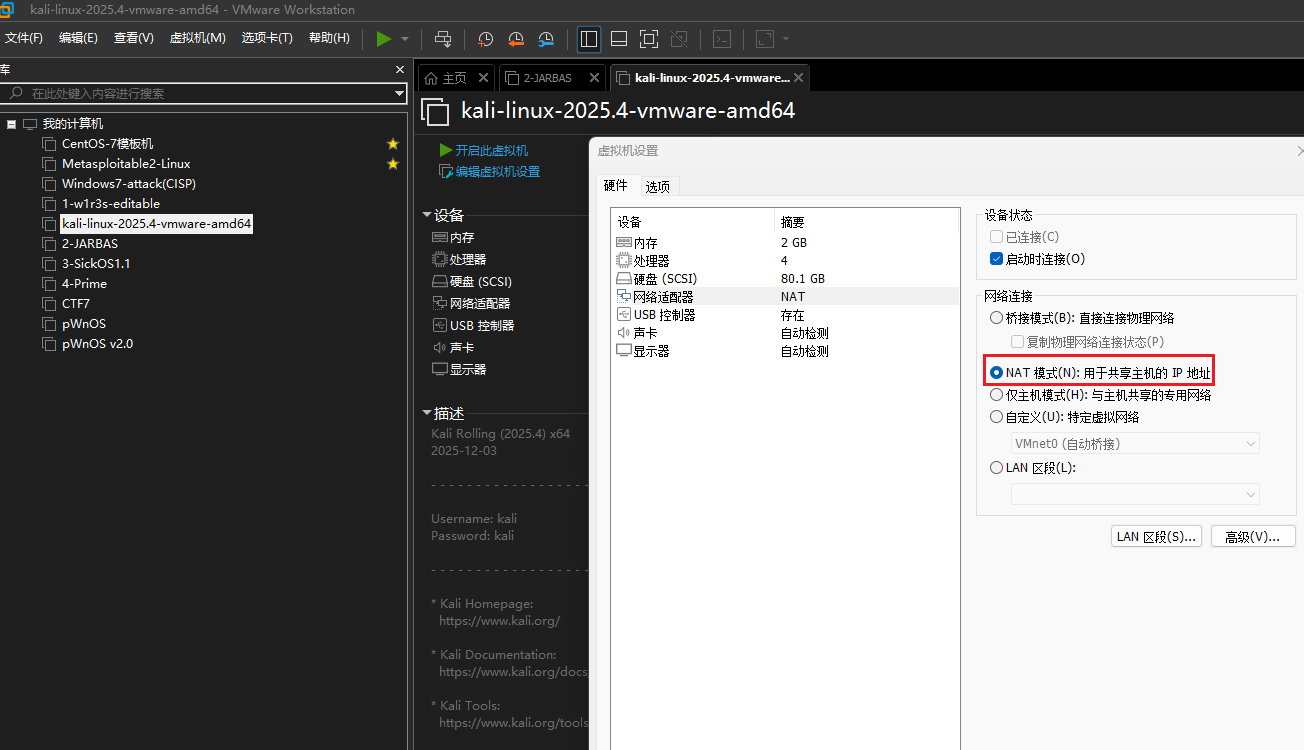Select CTF7 in the library tree
Image resolution: width=1304 pixels, height=750 pixels.
coord(76,304)
